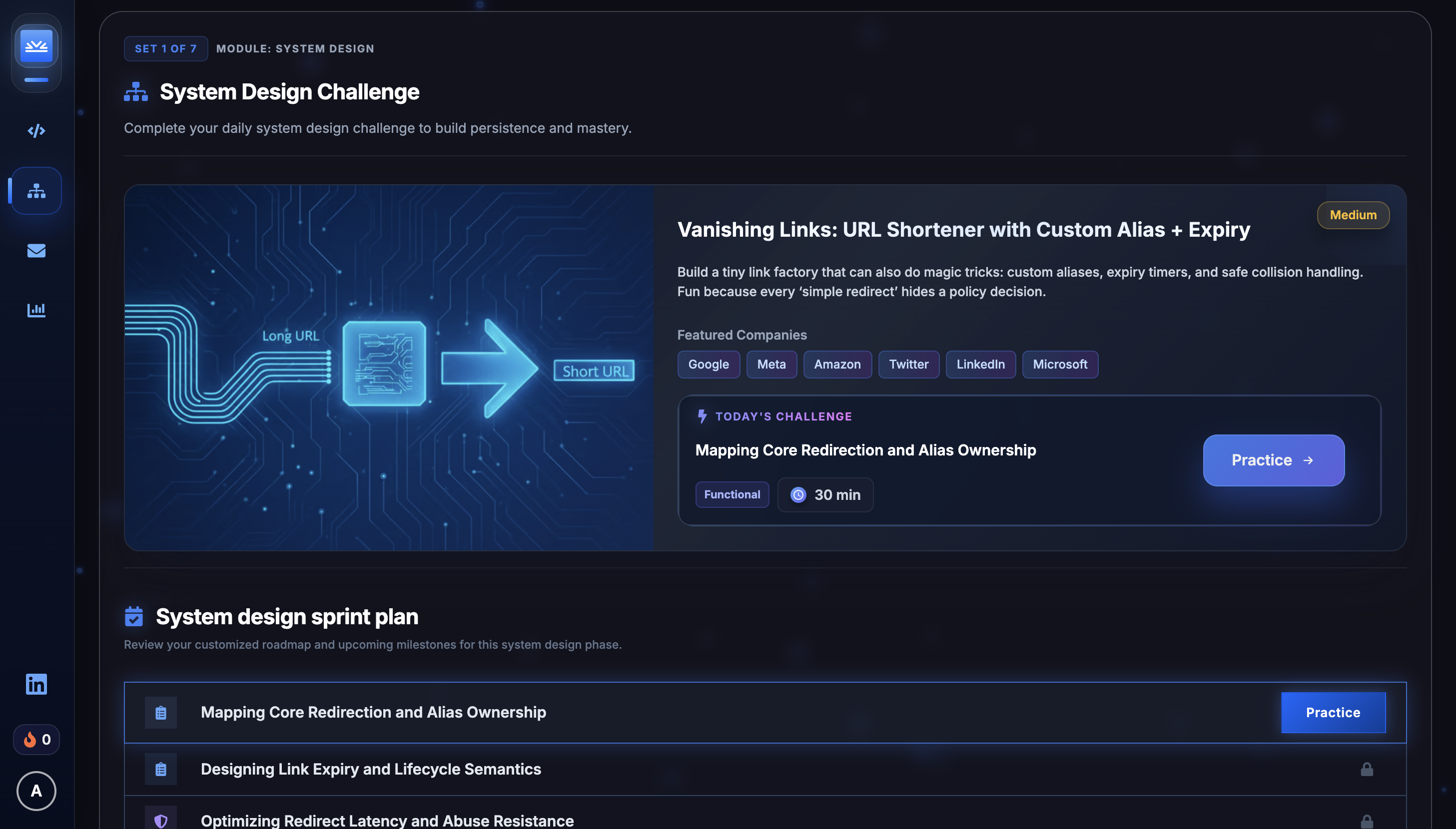The image size is (1456, 829).
Task: Open the analytics bar chart icon
Action: coord(36,310)
